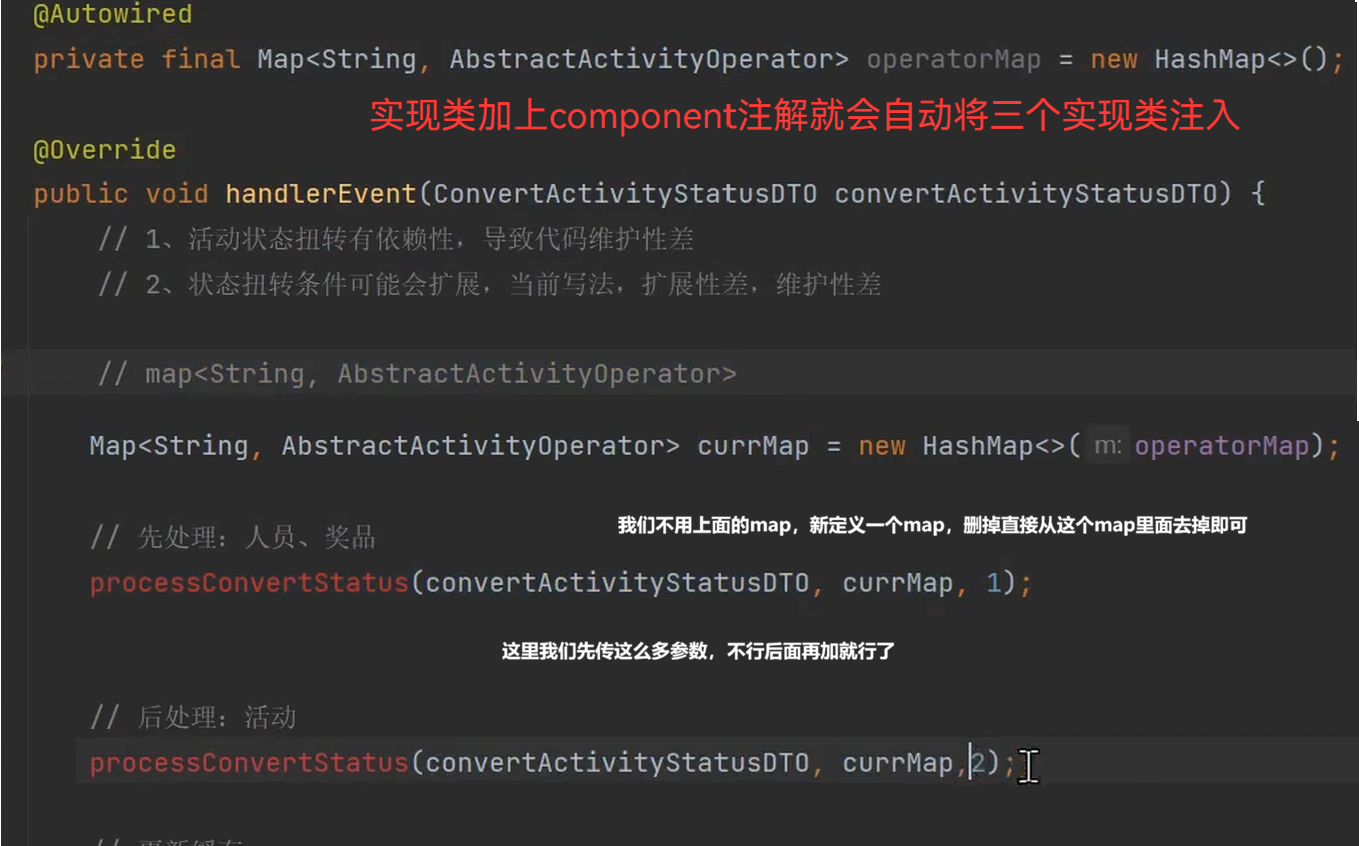
Task: Click comment "// map<String, AbstractActivityOperator>"
Action: pos(417,374)
